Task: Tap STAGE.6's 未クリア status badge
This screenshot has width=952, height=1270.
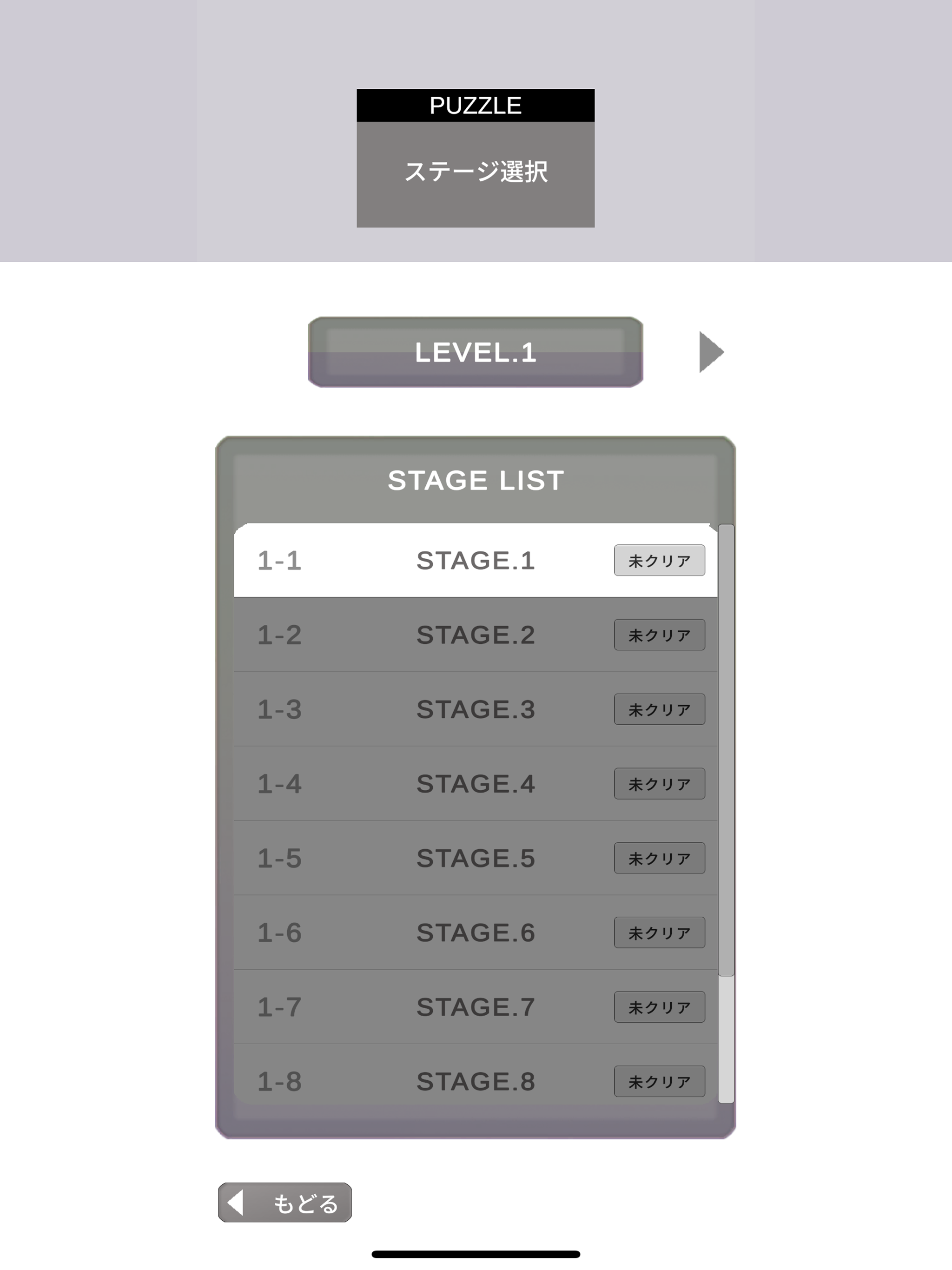Action: click(659, 933)
